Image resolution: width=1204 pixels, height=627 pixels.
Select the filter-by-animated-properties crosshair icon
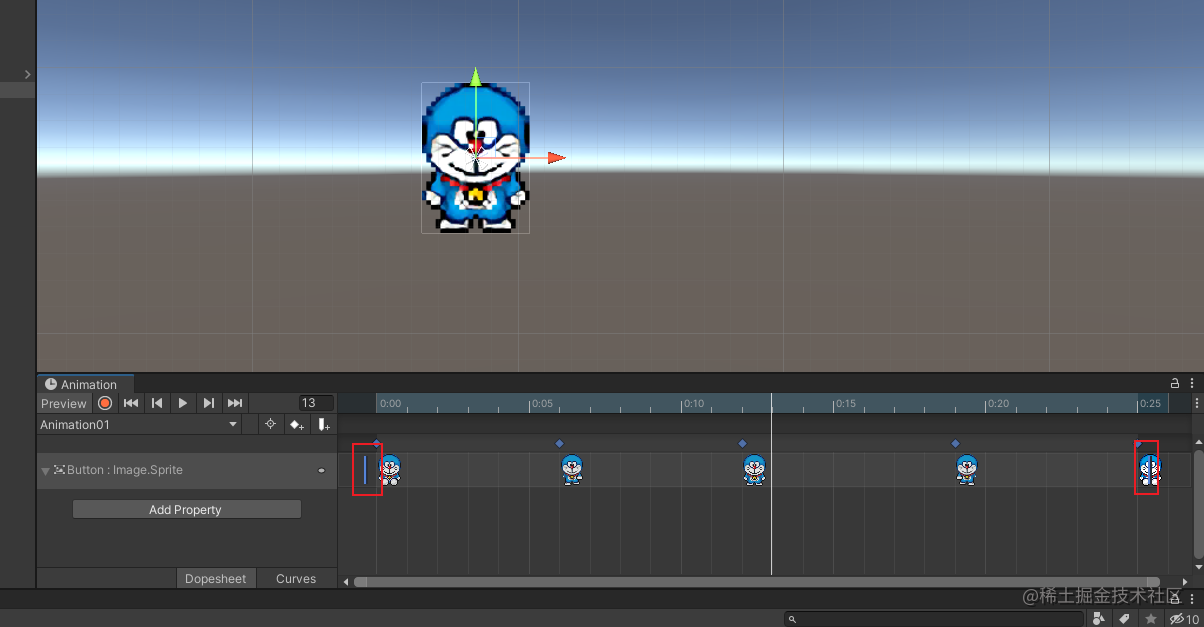coord(270,425)
